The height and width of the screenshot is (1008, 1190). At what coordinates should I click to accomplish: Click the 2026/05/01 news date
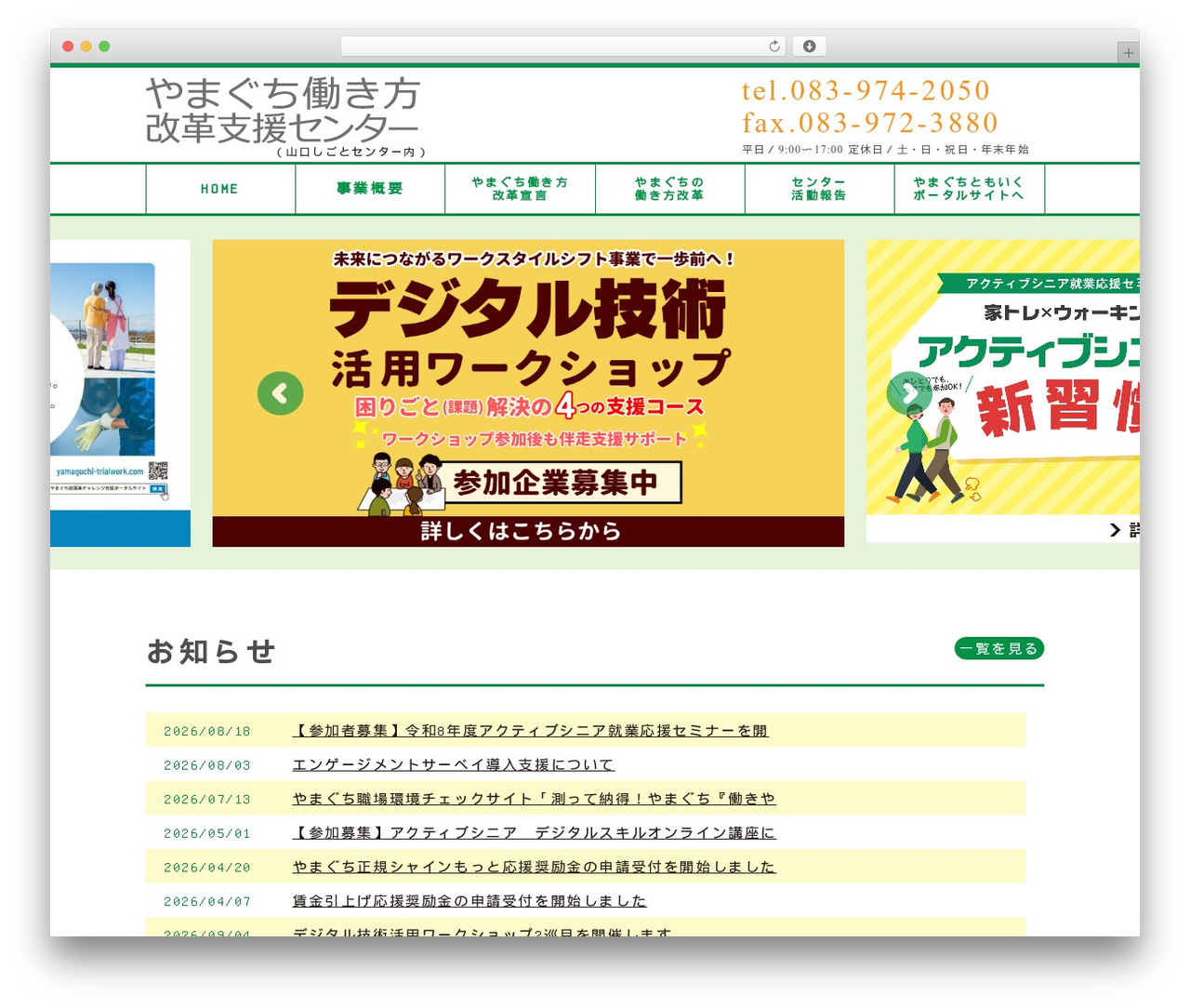click(x=207, y=833)
